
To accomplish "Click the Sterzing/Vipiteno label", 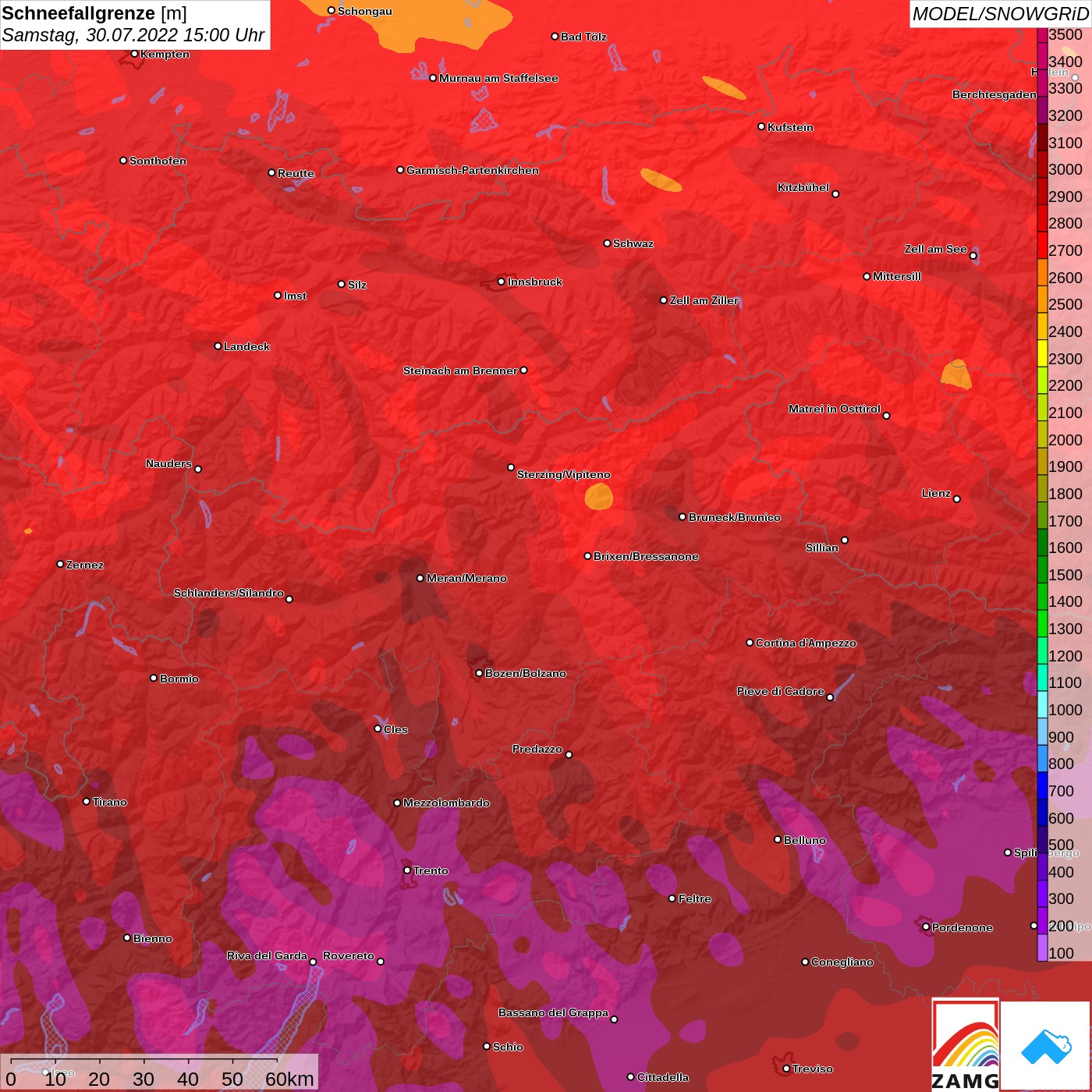I will [564, 474].
